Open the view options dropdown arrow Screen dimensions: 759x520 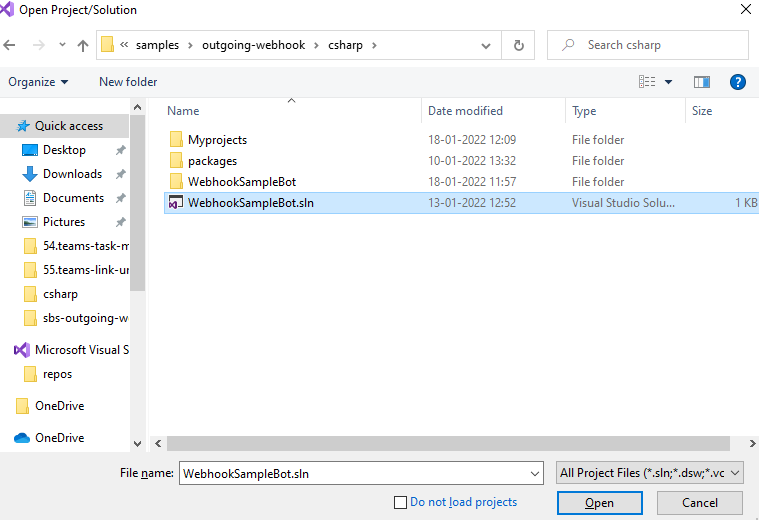[x=668, y=82]
